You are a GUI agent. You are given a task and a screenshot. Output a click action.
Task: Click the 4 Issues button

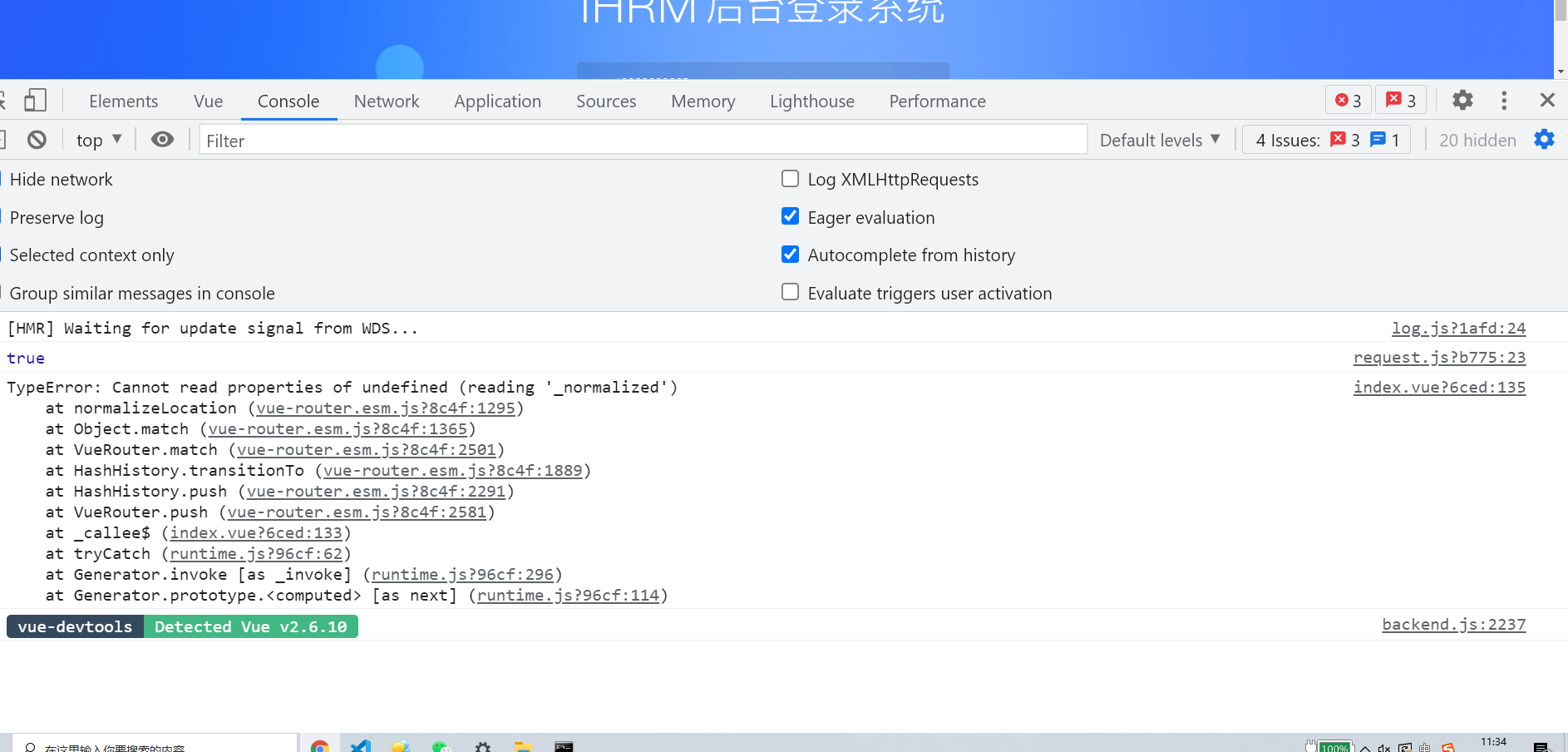pos(1326,140)
